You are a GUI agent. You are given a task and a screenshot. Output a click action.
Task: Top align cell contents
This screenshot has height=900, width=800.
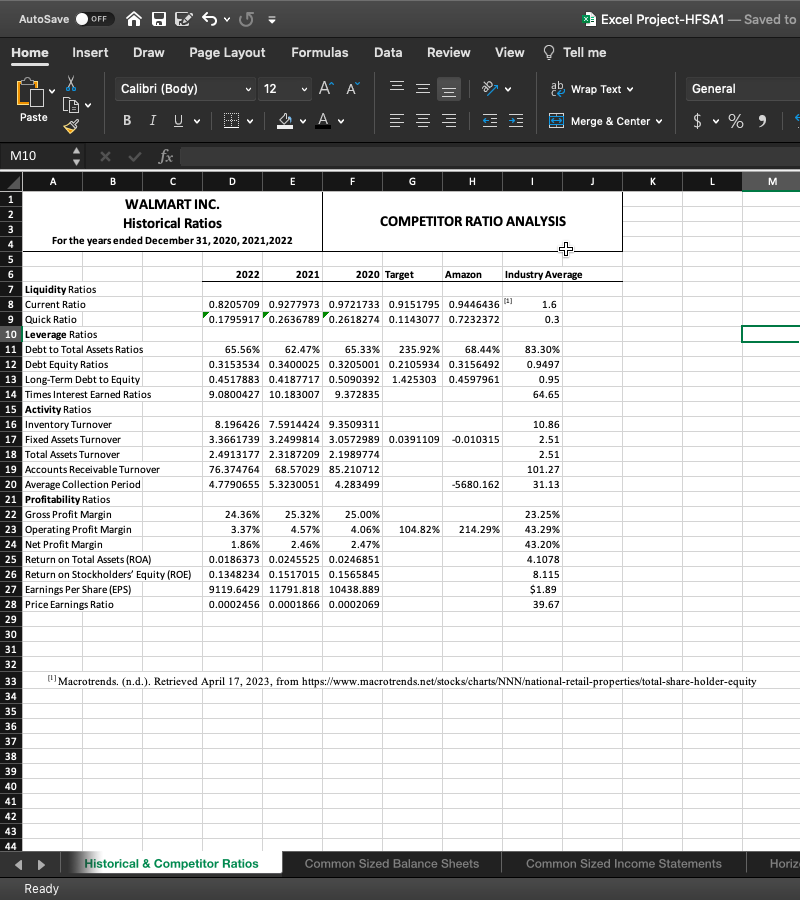397,89
